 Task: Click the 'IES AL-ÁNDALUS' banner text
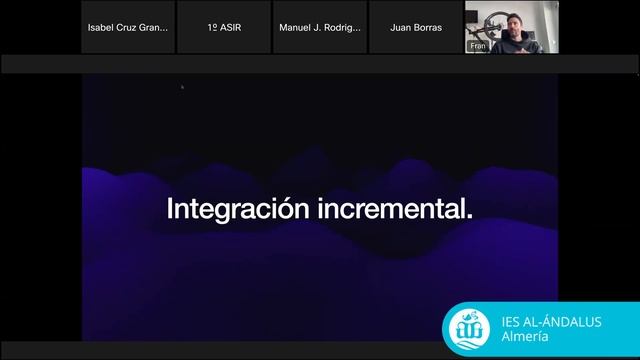[x=551, y=322]
